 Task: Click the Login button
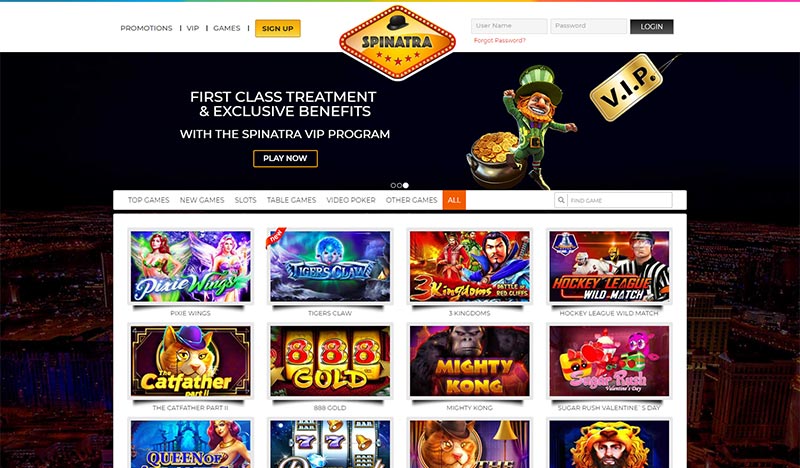(652, 27)
